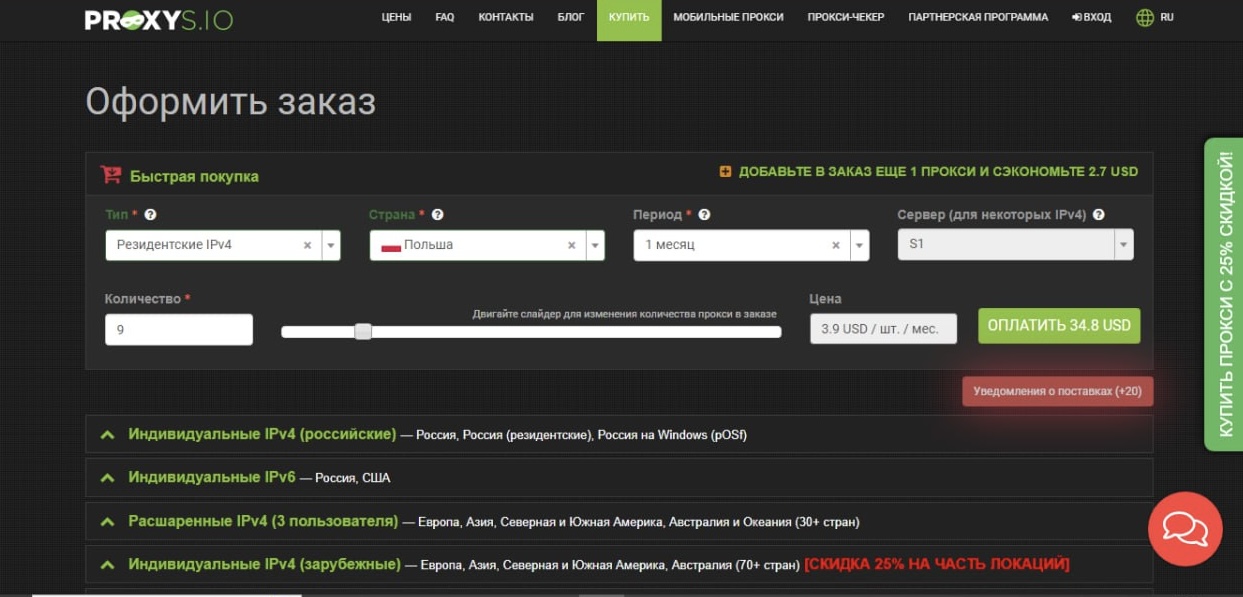The image size is (1243, 597).
Task: Click the Индивидуальные IPv6 section title
Action: coord(212,478)
